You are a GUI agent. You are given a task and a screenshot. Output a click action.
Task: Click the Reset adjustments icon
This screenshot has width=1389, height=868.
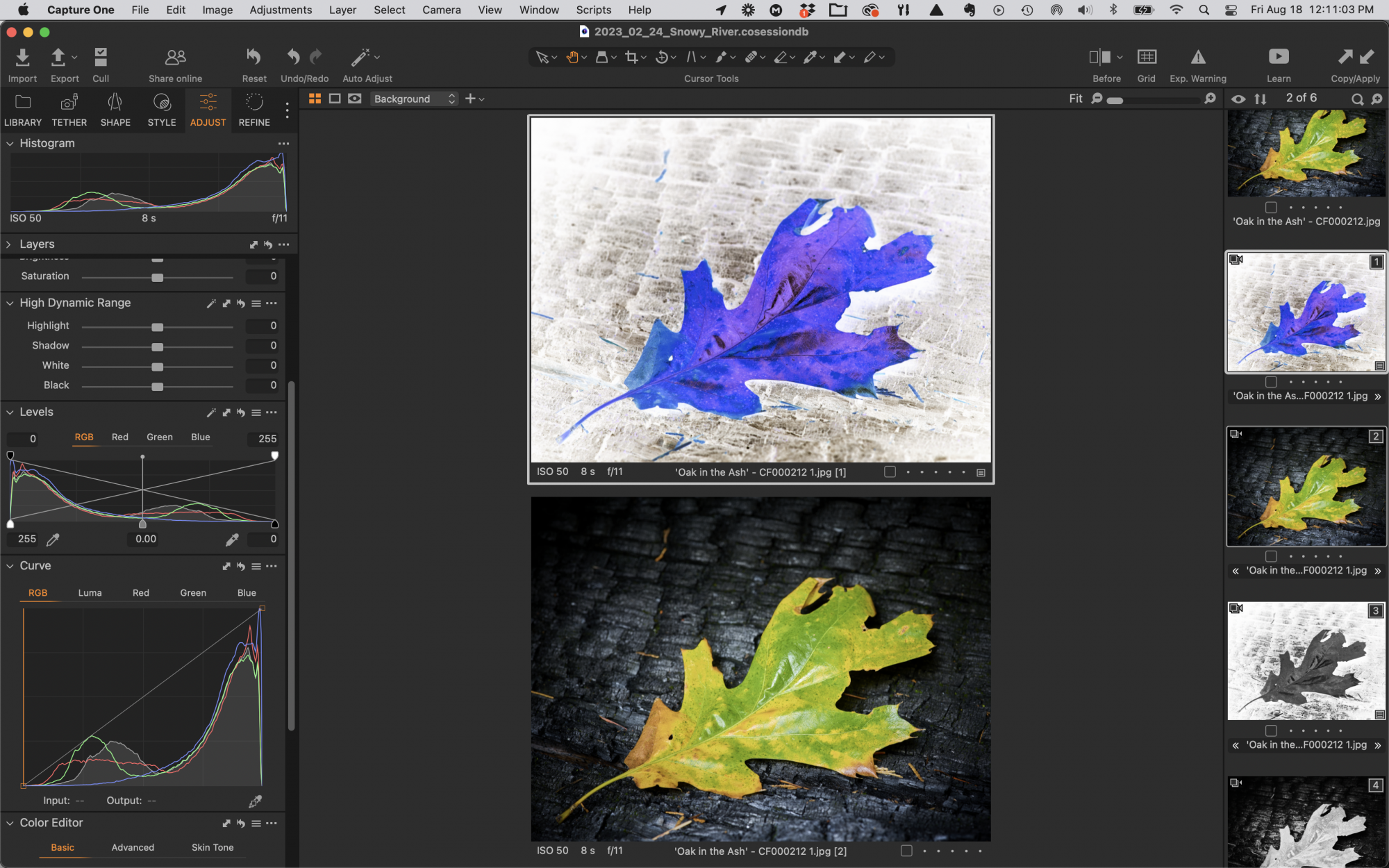click(254, 57)
